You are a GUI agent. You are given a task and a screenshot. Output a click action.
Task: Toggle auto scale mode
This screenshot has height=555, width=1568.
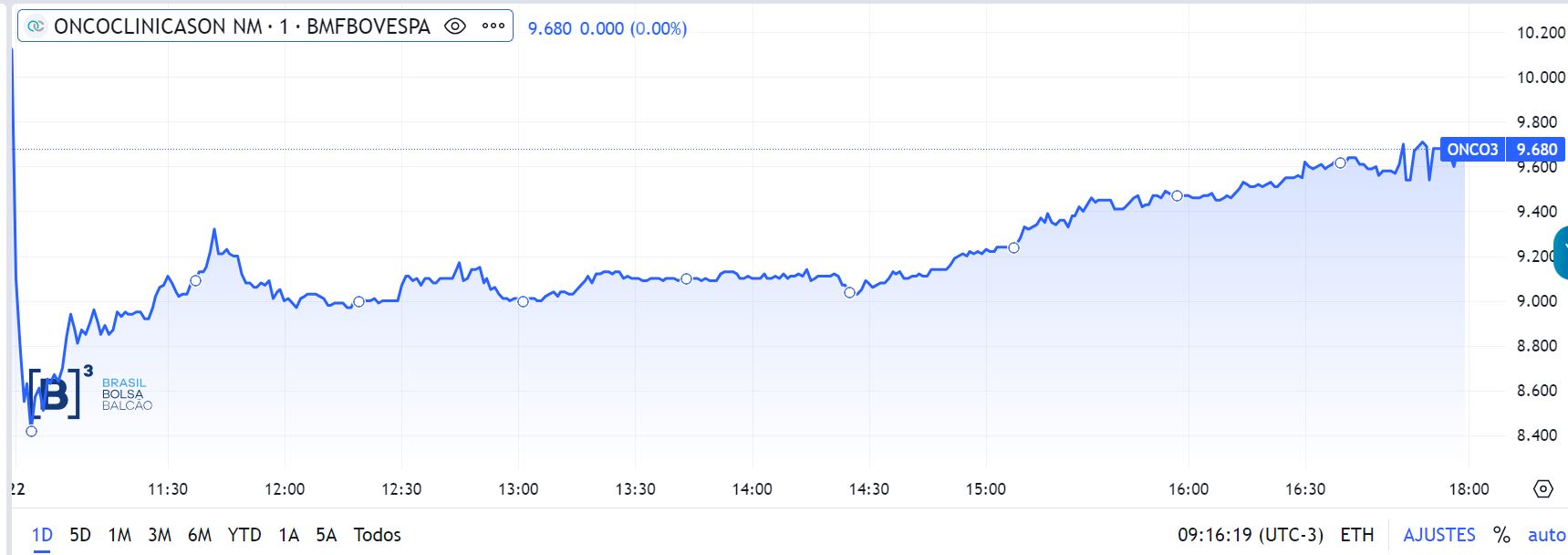click(x=1546, y=535)
